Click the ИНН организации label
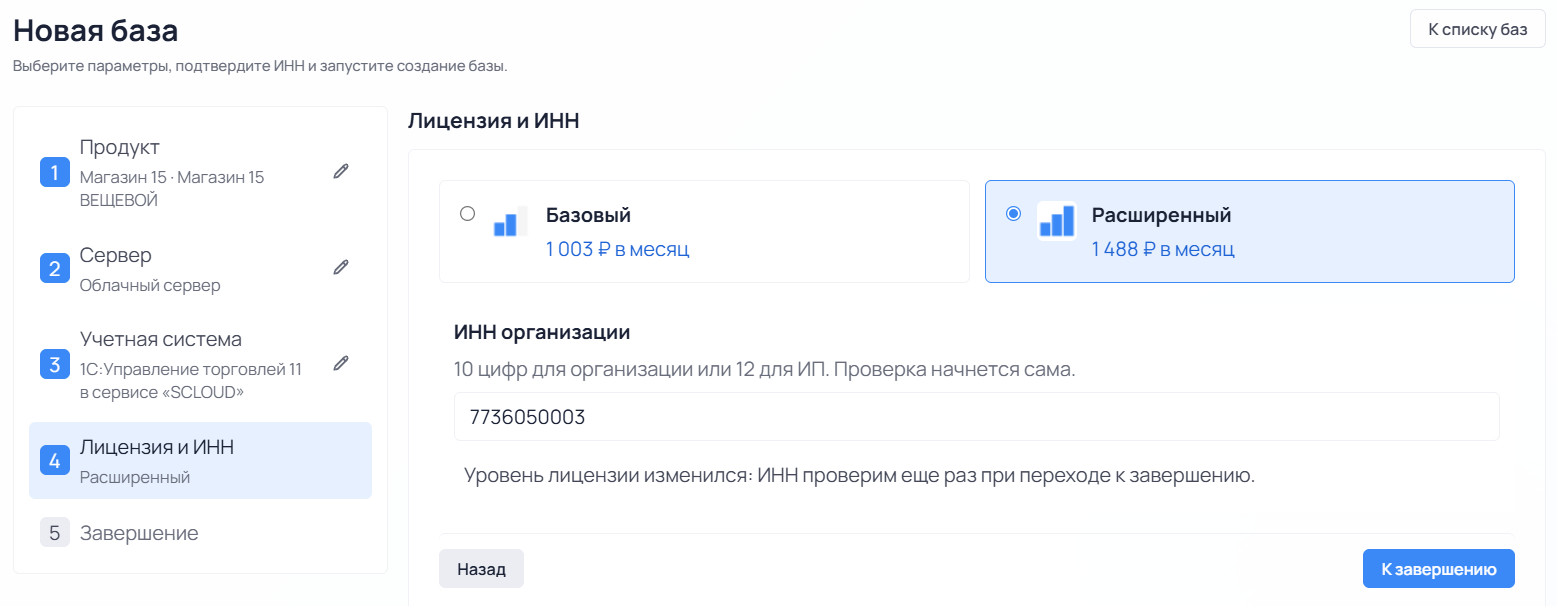The image size is (1557, 606). pyautogui.click(x=542, y=333)
